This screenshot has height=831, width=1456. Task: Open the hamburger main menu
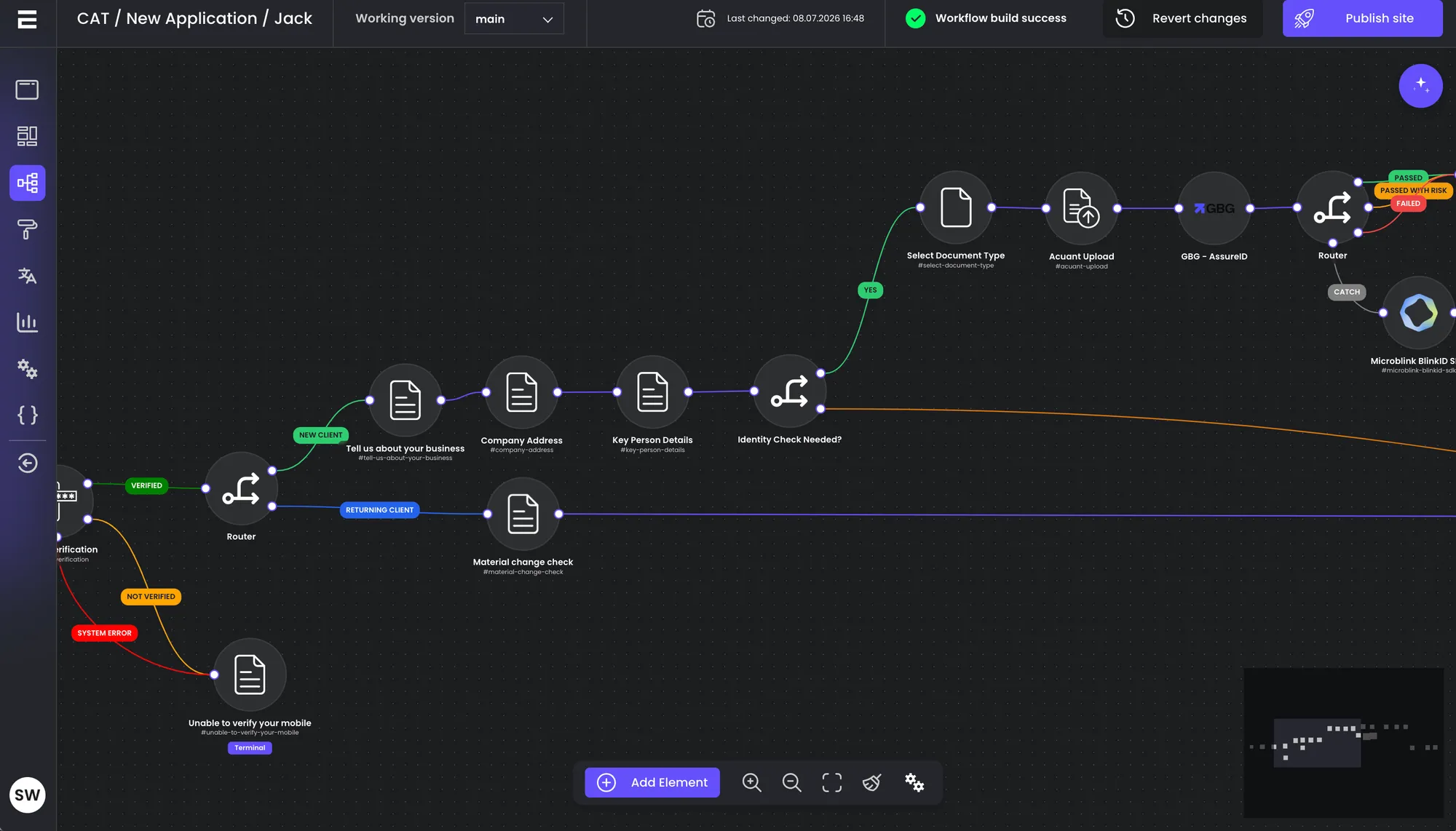click(27, 19)
